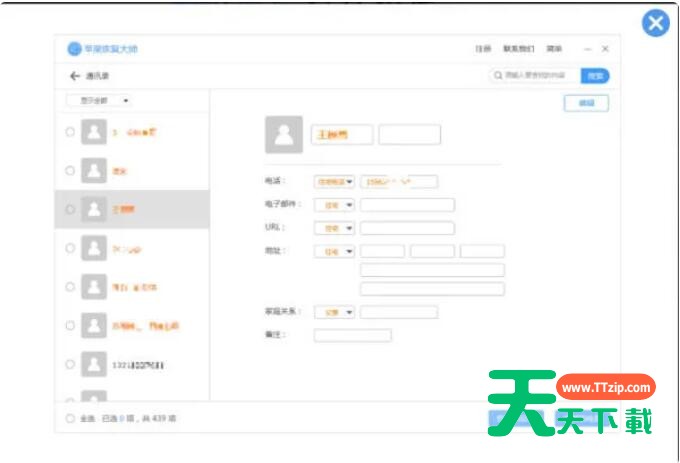Click the third short address field
The image size is (680, 463).
point(482,251)
